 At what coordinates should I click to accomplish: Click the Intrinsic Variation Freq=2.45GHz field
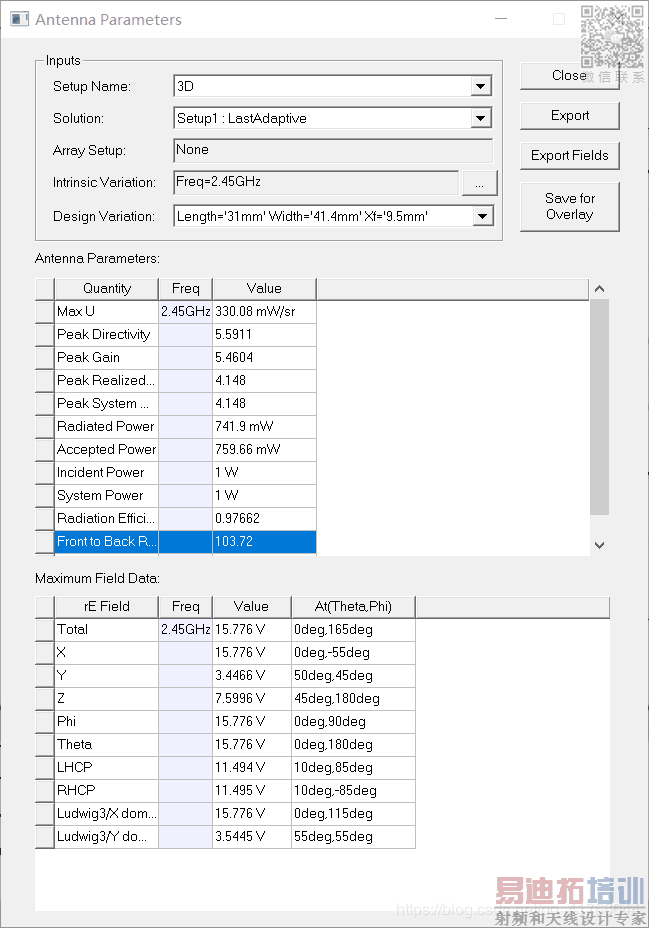click(317, 182)
